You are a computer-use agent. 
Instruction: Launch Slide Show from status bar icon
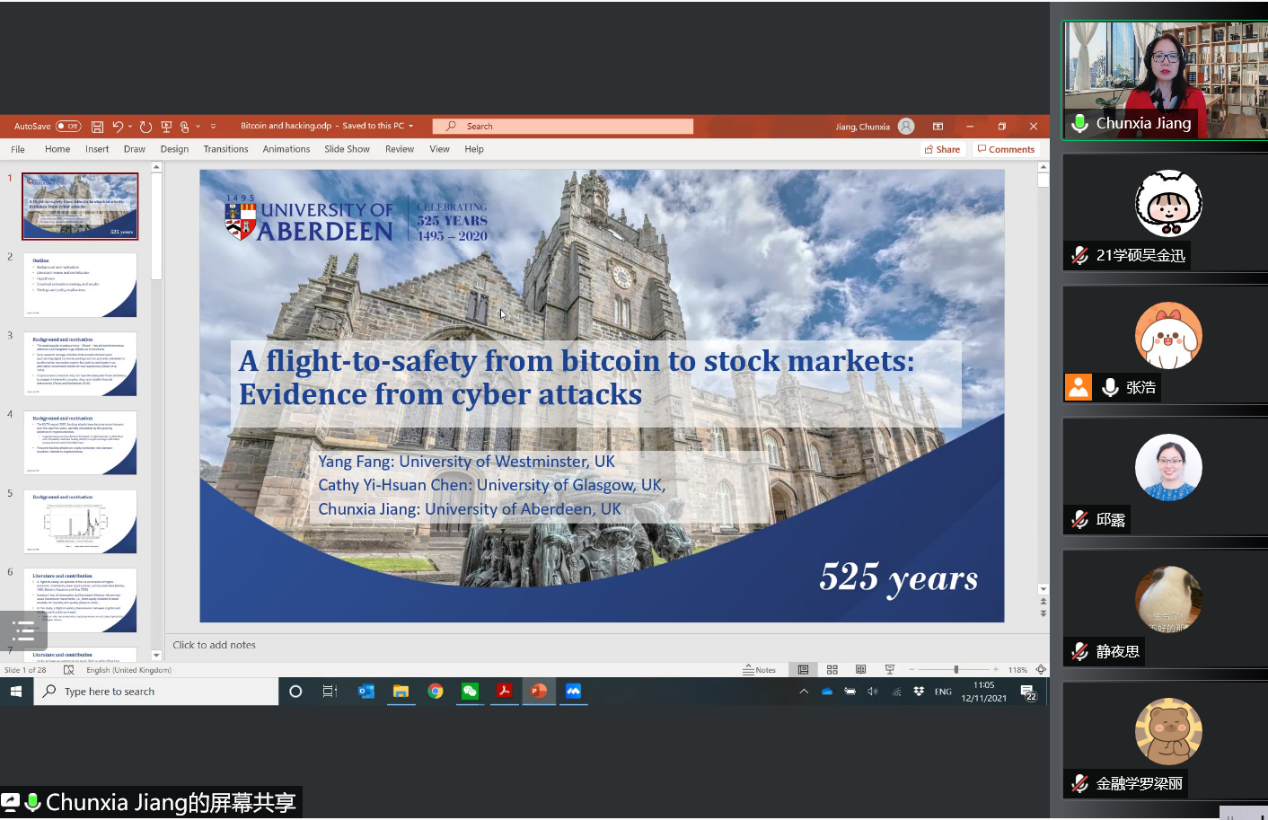click(x=889, y=670)
